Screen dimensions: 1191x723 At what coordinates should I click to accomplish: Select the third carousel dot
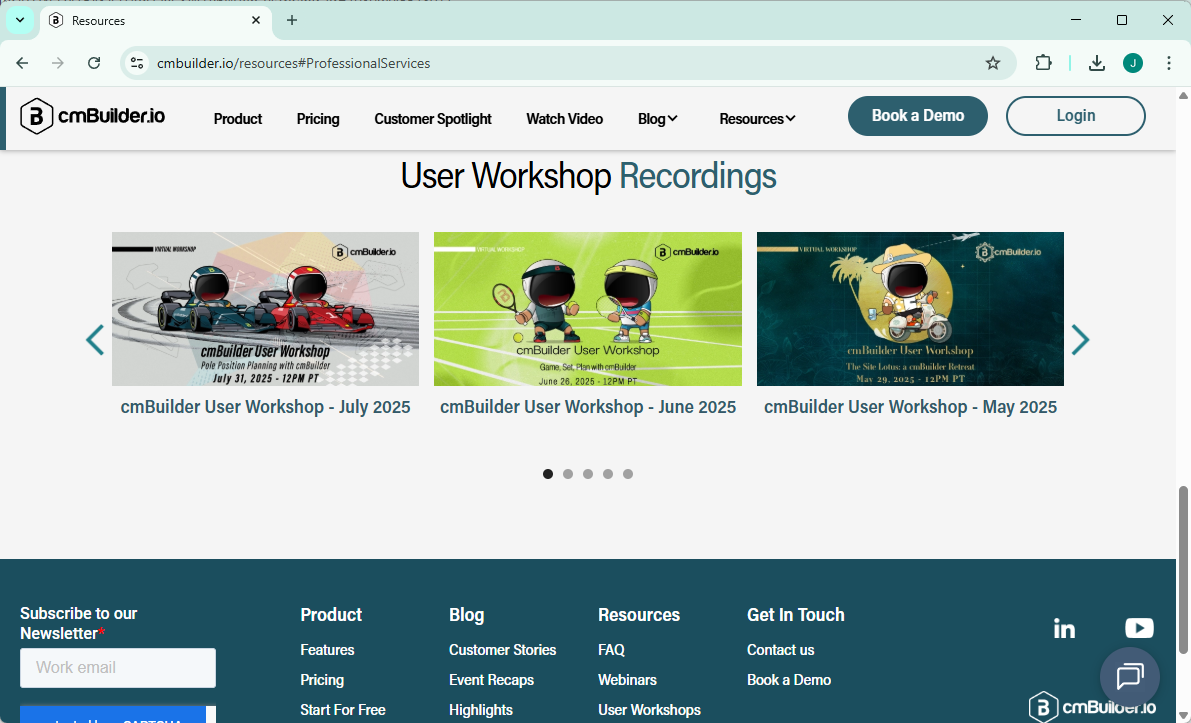click(x=588, y=474)
